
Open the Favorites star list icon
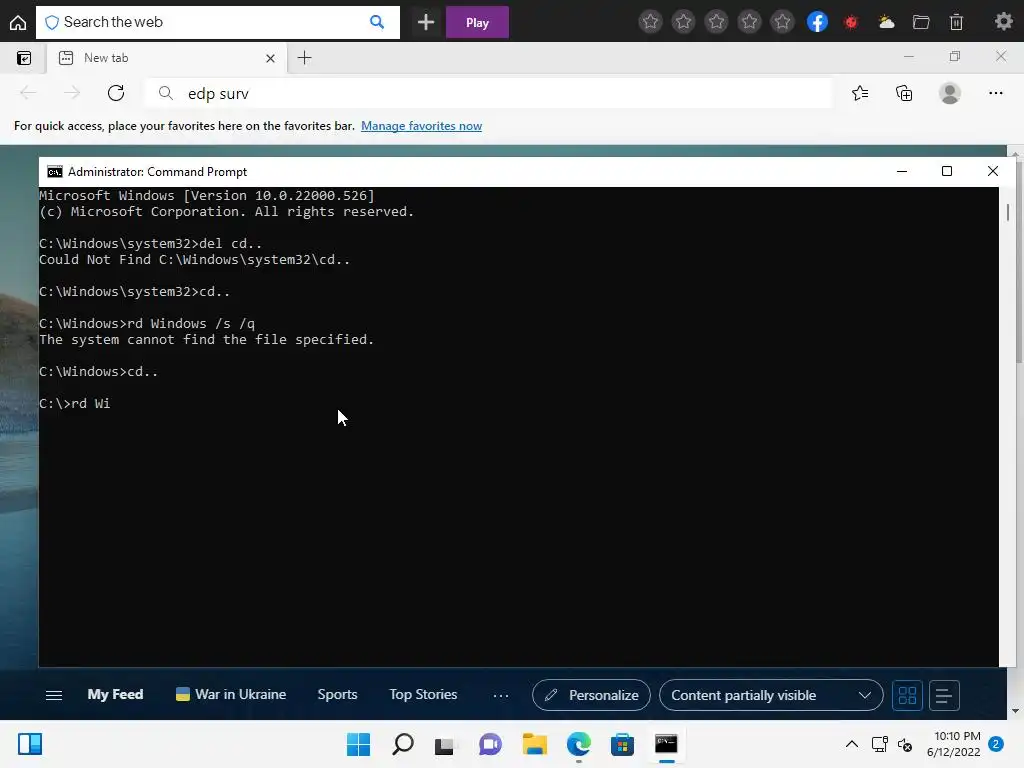tap(860, 93)
